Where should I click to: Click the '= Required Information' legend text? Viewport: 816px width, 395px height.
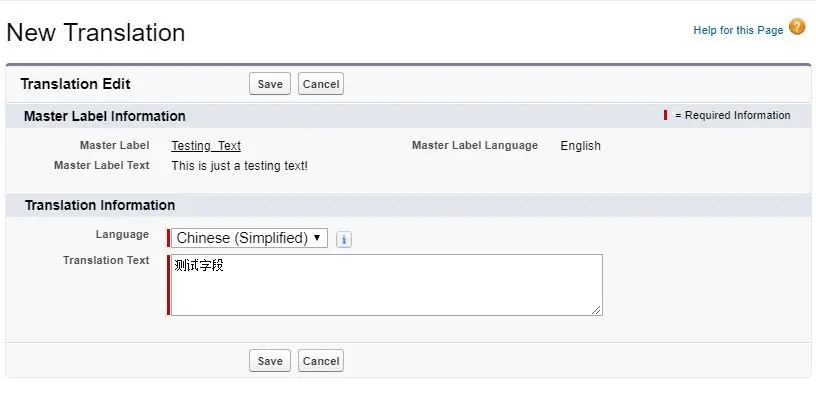[x=732, y=115]
